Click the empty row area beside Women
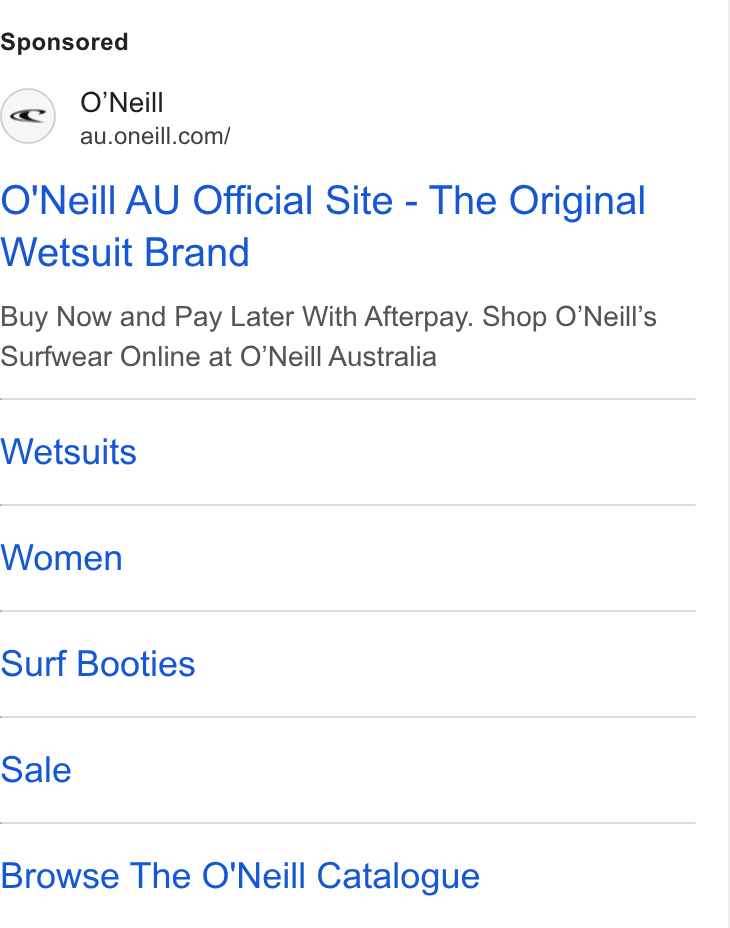 (409, 558)
